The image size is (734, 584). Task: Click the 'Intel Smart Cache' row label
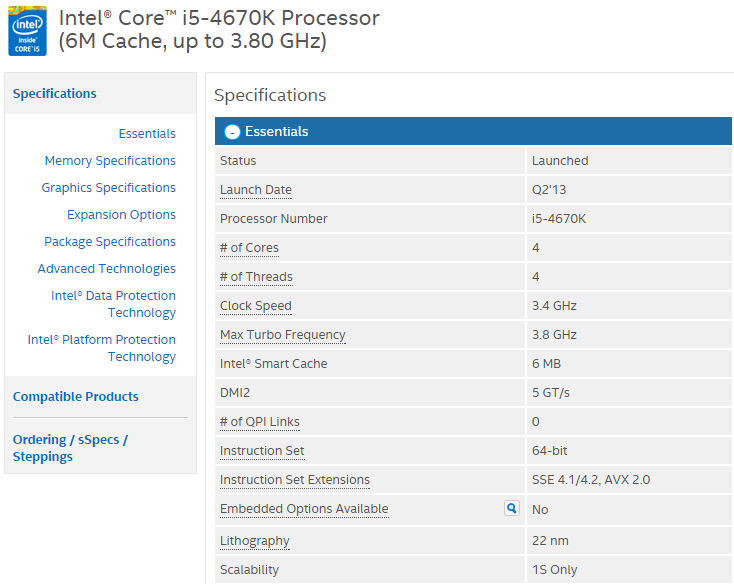point(273,364)
